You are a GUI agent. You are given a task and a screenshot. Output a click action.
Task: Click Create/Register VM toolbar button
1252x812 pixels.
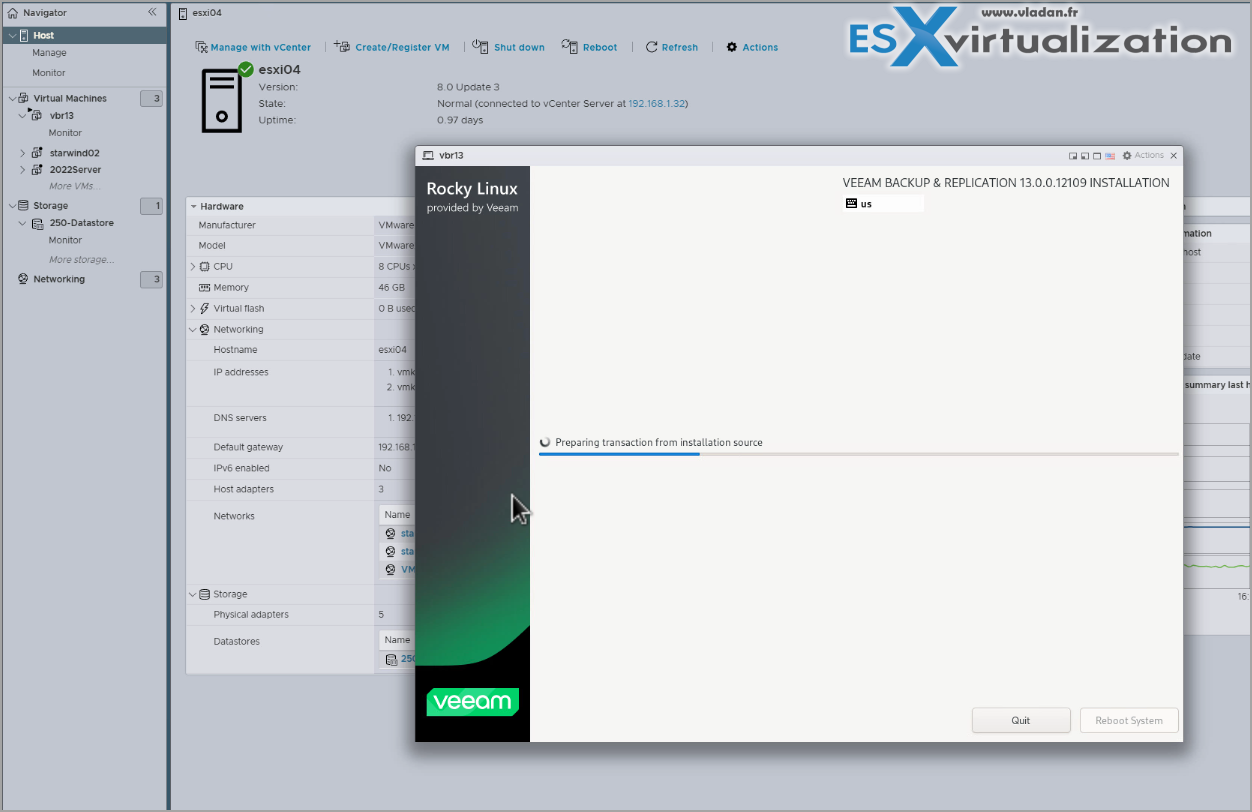click(392, 47)
